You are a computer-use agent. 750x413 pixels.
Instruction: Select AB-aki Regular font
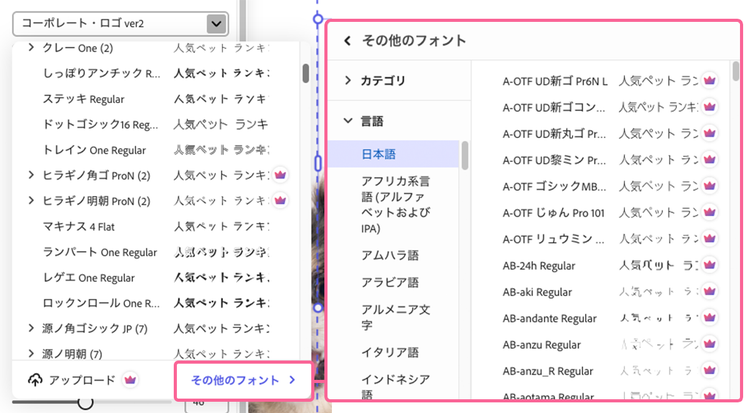point(537,292)
